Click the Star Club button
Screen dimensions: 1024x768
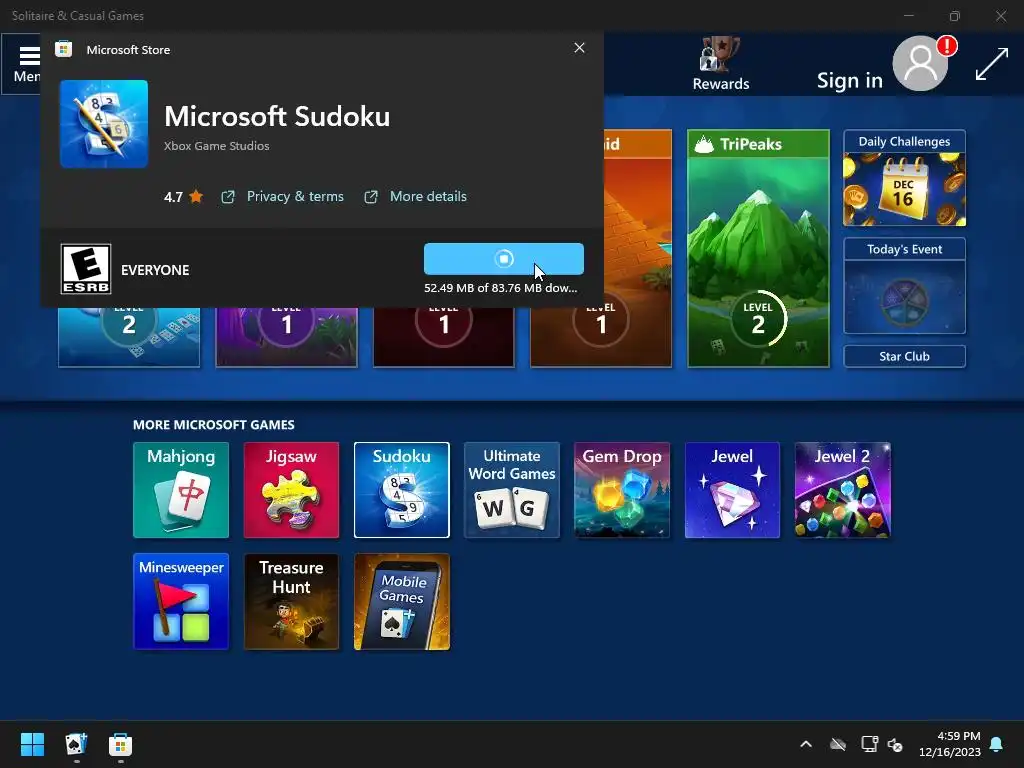904,357
